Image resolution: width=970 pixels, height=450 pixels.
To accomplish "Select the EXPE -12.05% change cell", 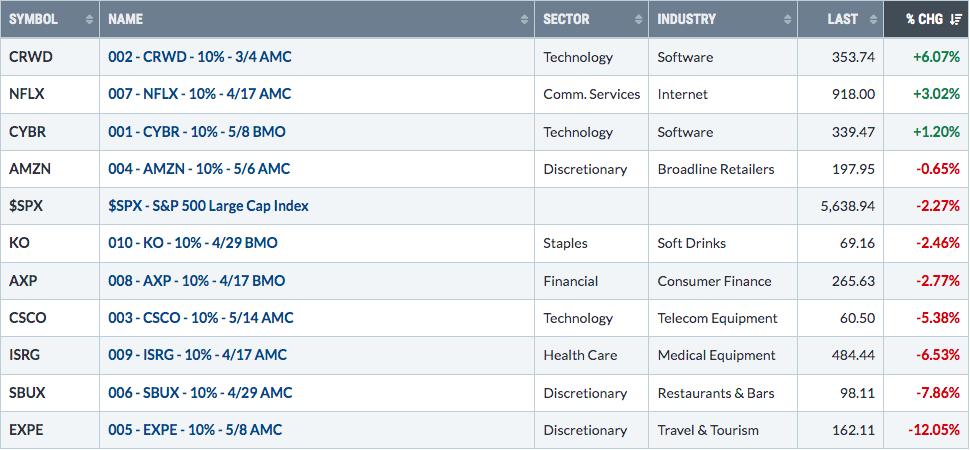I will pyautogui.click(x=927, y=430).
